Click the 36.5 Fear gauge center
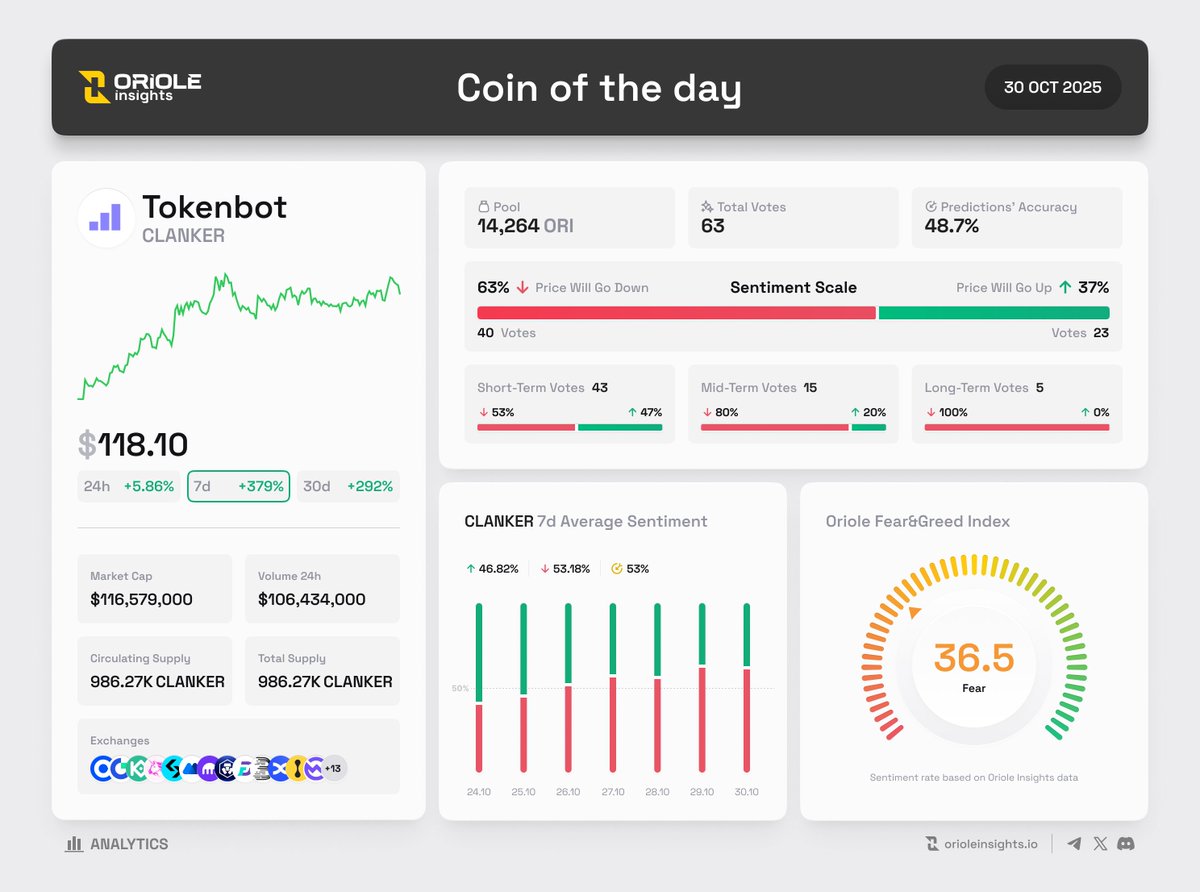The height and width of the screenshot is (892, 1200). [x=974, y=665]
